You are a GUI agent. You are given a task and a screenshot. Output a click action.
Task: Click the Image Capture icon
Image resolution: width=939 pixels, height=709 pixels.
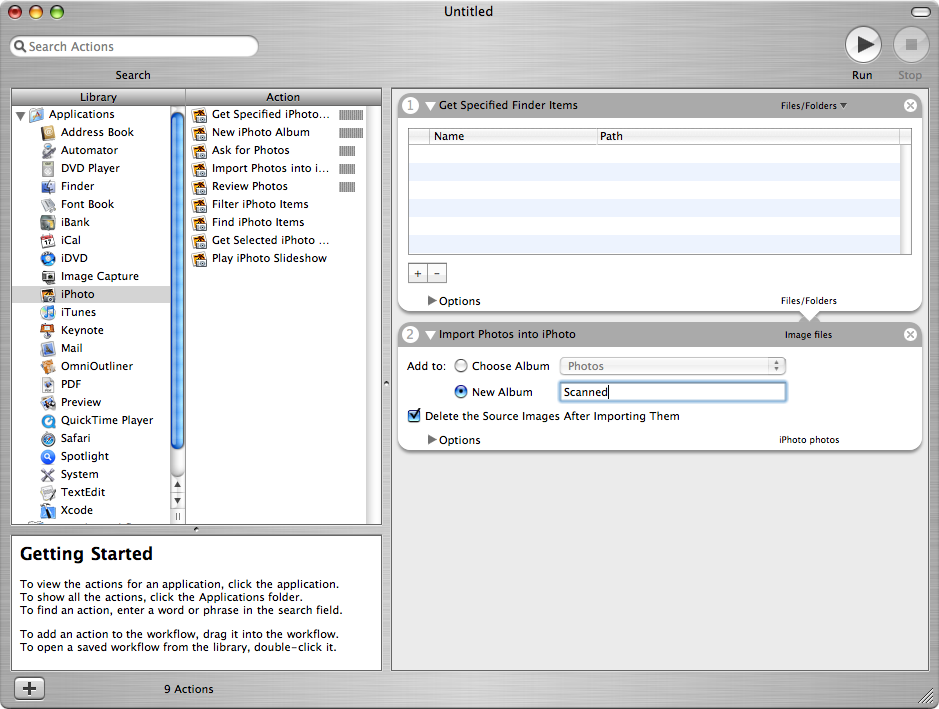click(x=48, y=276)
